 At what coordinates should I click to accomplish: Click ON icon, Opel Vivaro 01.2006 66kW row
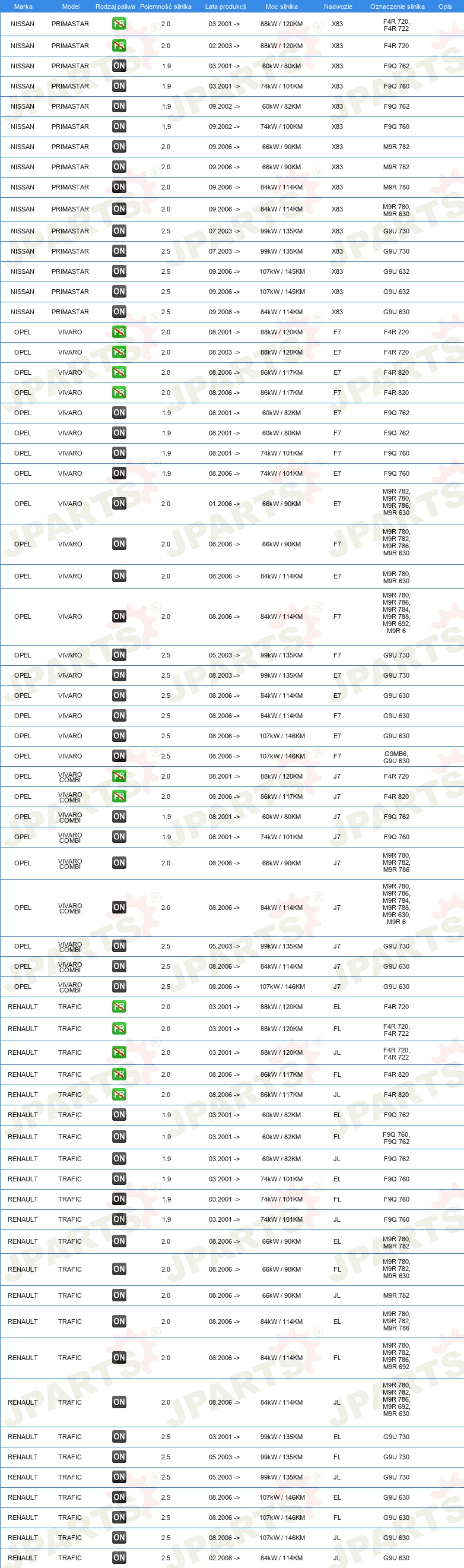click(119, 504)
